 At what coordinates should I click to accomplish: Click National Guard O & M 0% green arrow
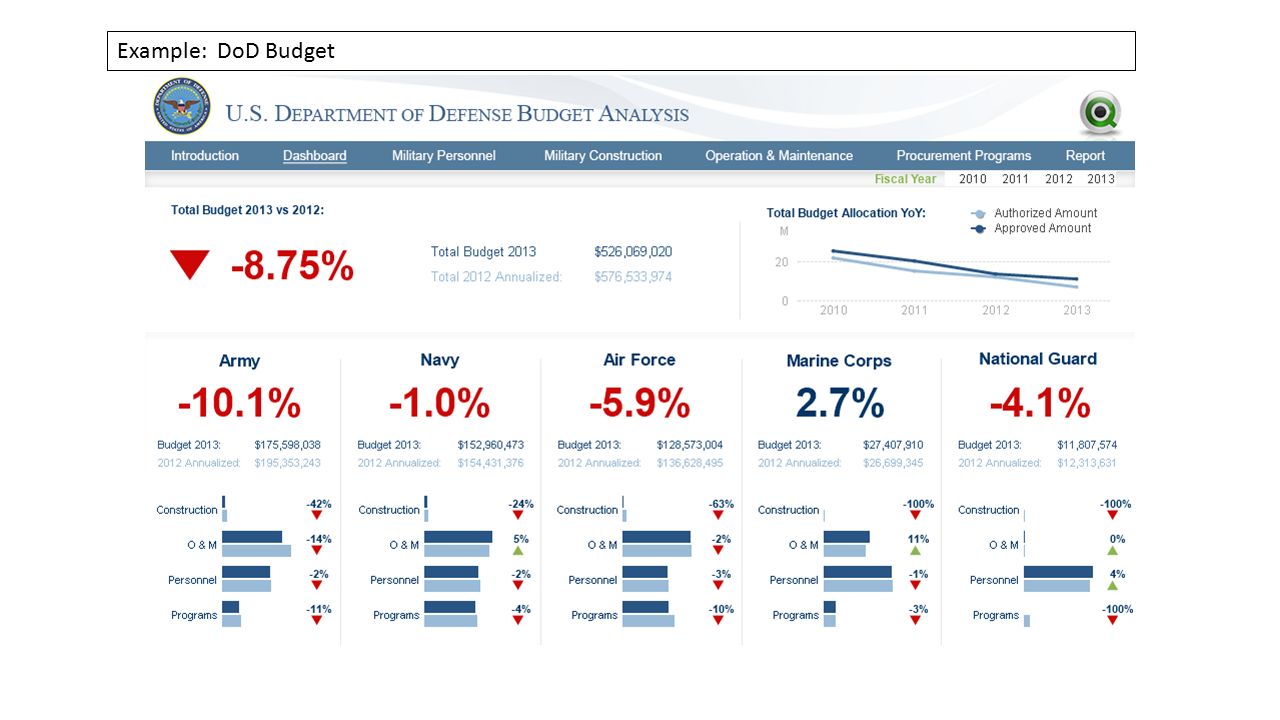[x=1112, y=550]
